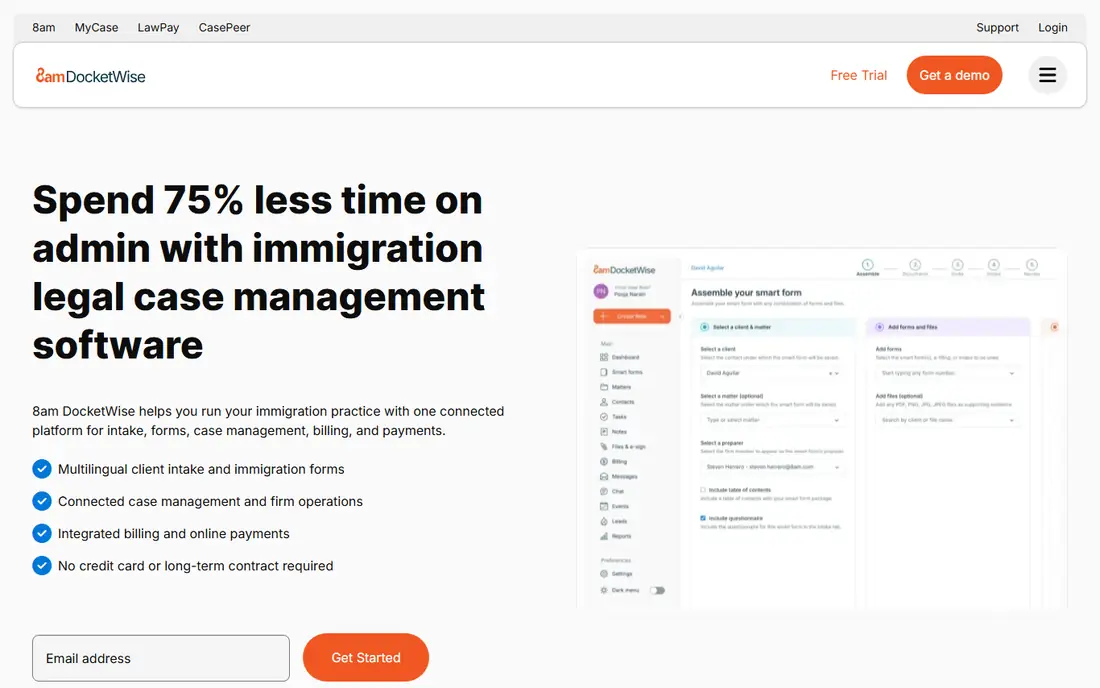Open the Support link
Image resolution: width=1100 pixels, height=688 pixels.
pos(997,27)
